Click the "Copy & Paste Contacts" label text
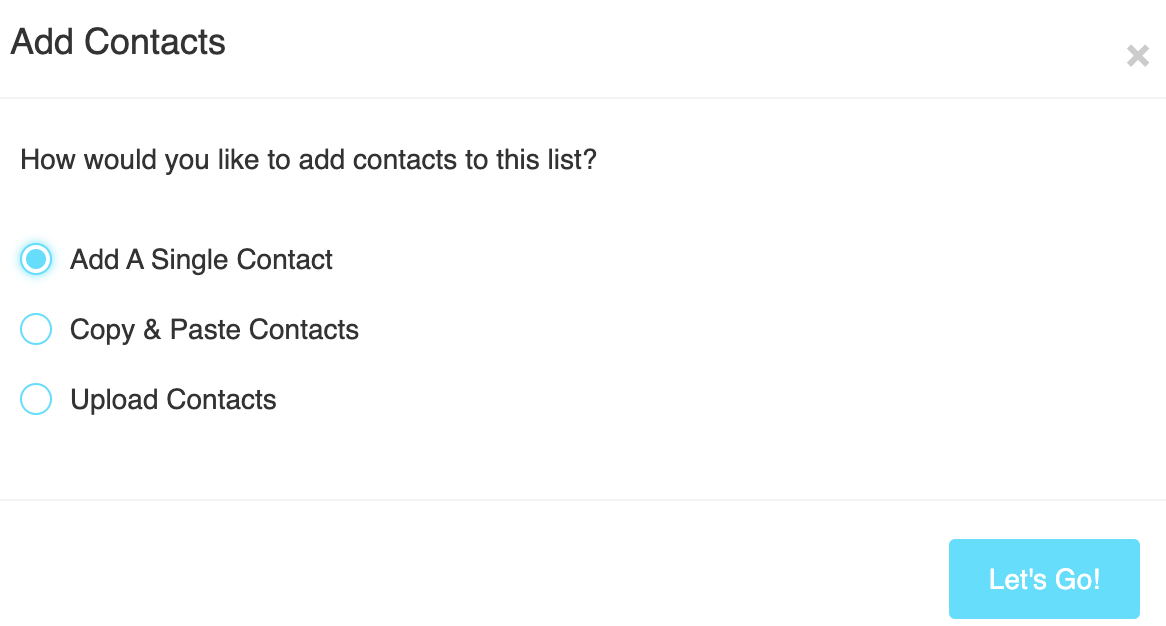Viewport: 1166px width, 626px height. [x=214, y=330]
